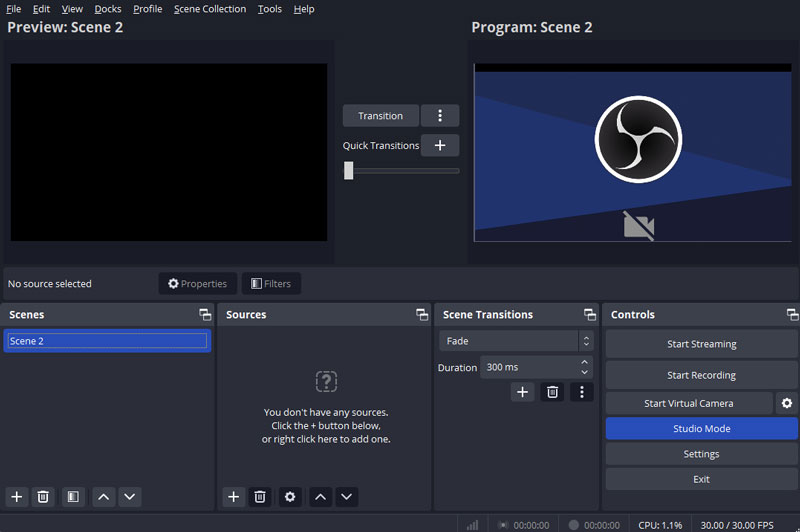The width and height of the screenshot is (800, 532).
Task: Open source Filters button
Action: 271,283
